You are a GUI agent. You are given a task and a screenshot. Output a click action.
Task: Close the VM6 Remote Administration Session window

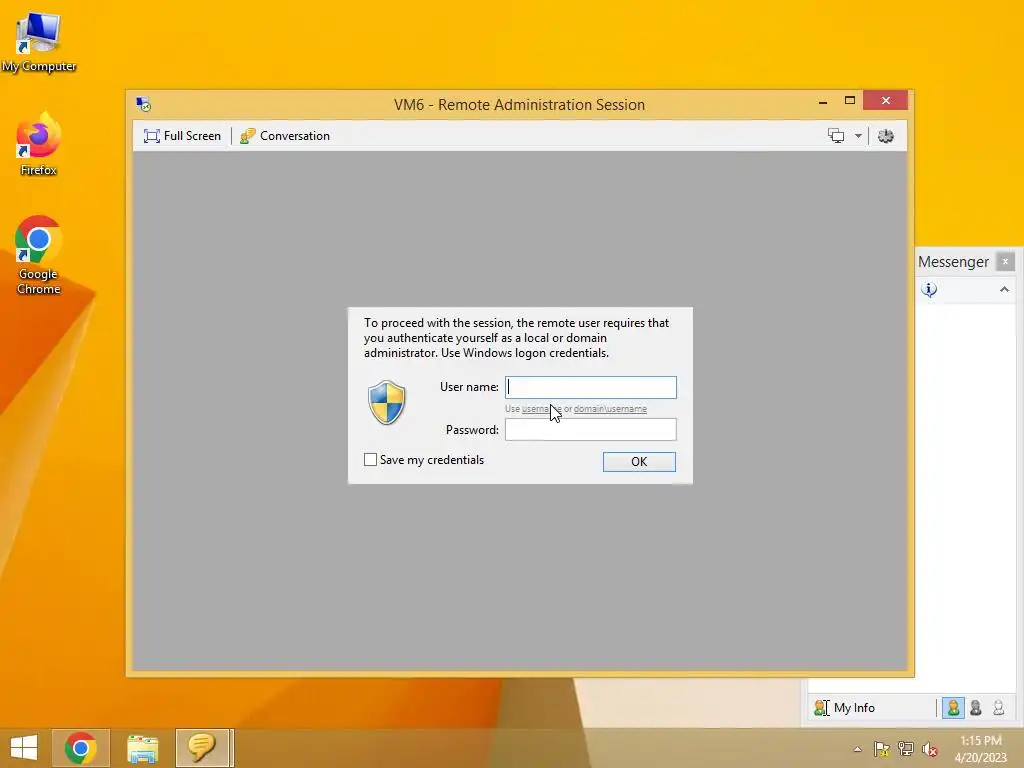pyautogui.click(x=886, y=101)
